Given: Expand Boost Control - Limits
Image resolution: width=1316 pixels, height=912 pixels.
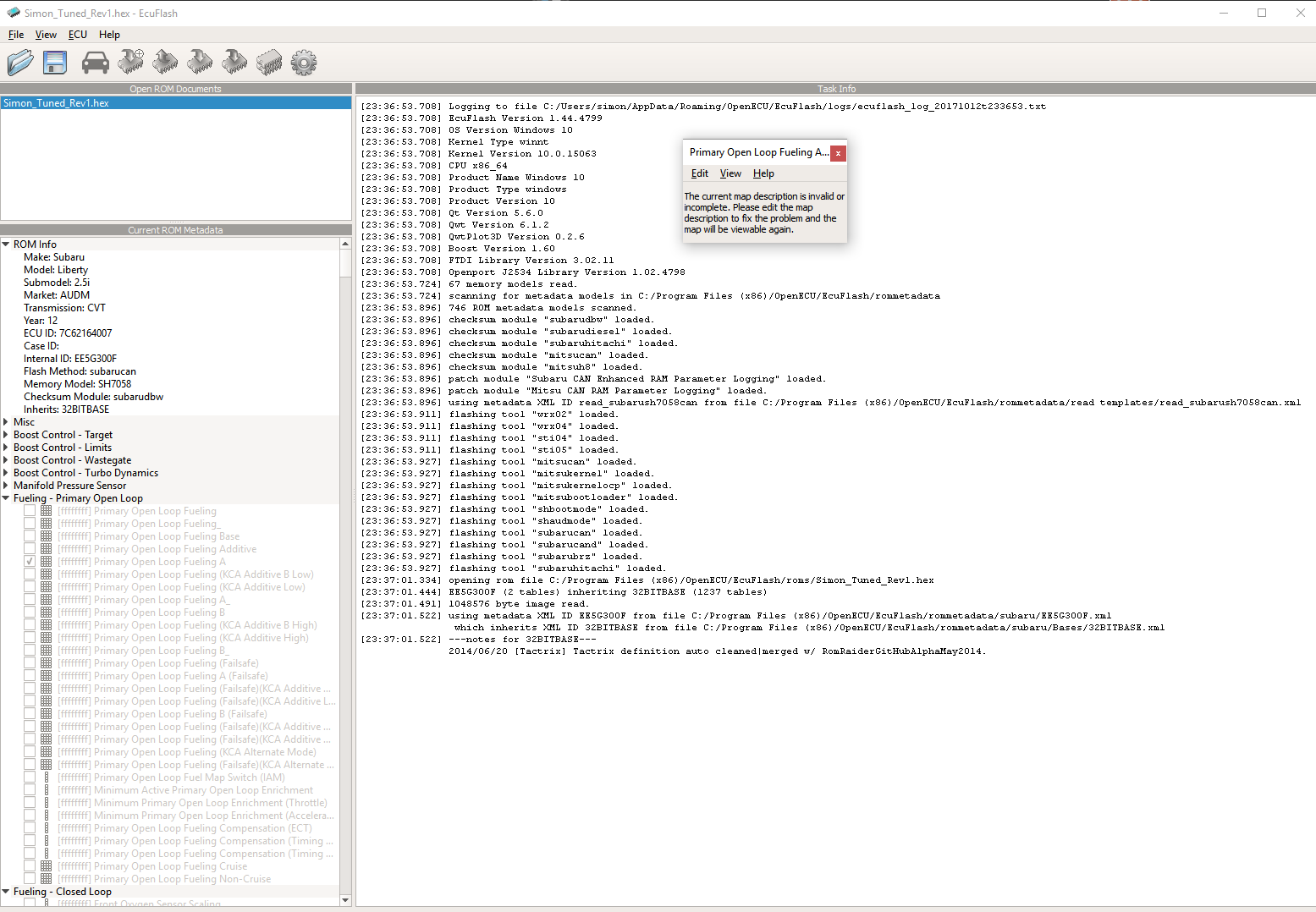Looking at the screenshot, I should click(6, 448).
